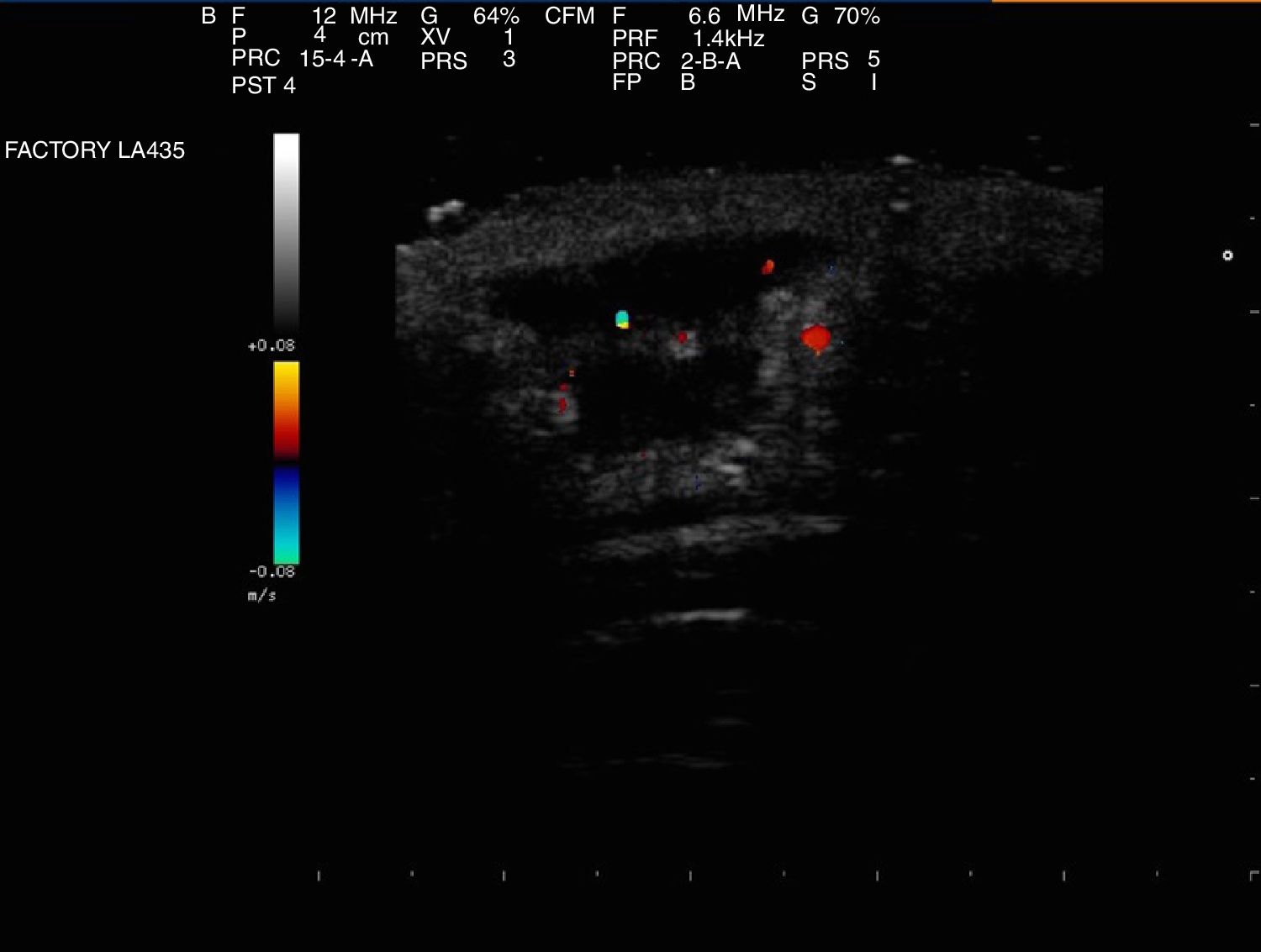Screen dimensions: 1261x952
Task: Select the PRF 1.4kHz value
Action: click(728, 39)
